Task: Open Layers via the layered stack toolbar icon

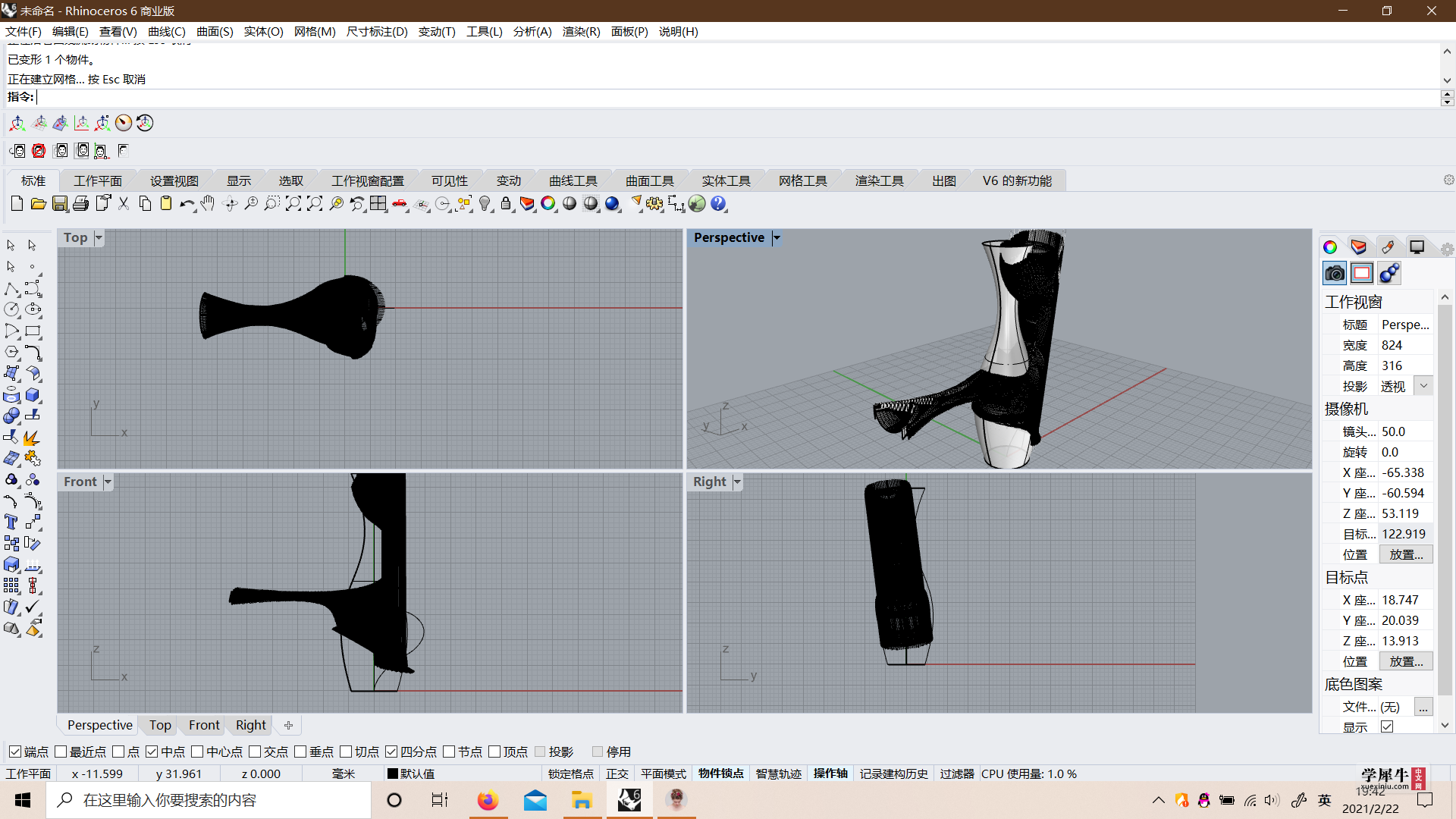Action: (527, 203)
